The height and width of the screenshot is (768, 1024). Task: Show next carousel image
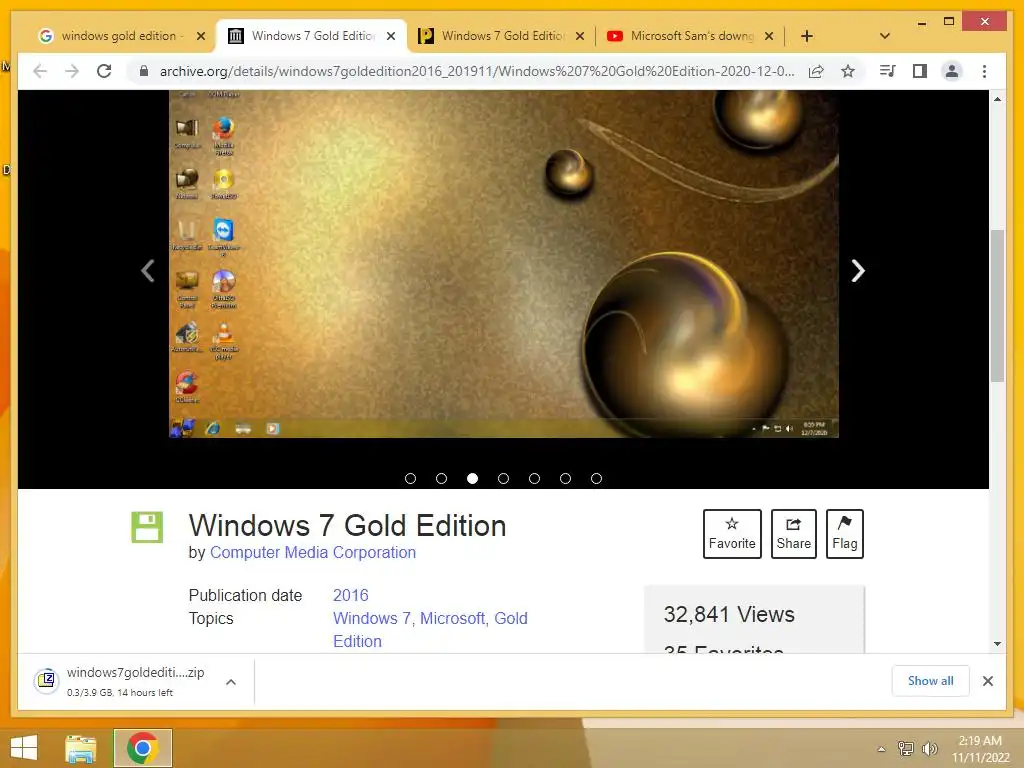click(858, 270)
